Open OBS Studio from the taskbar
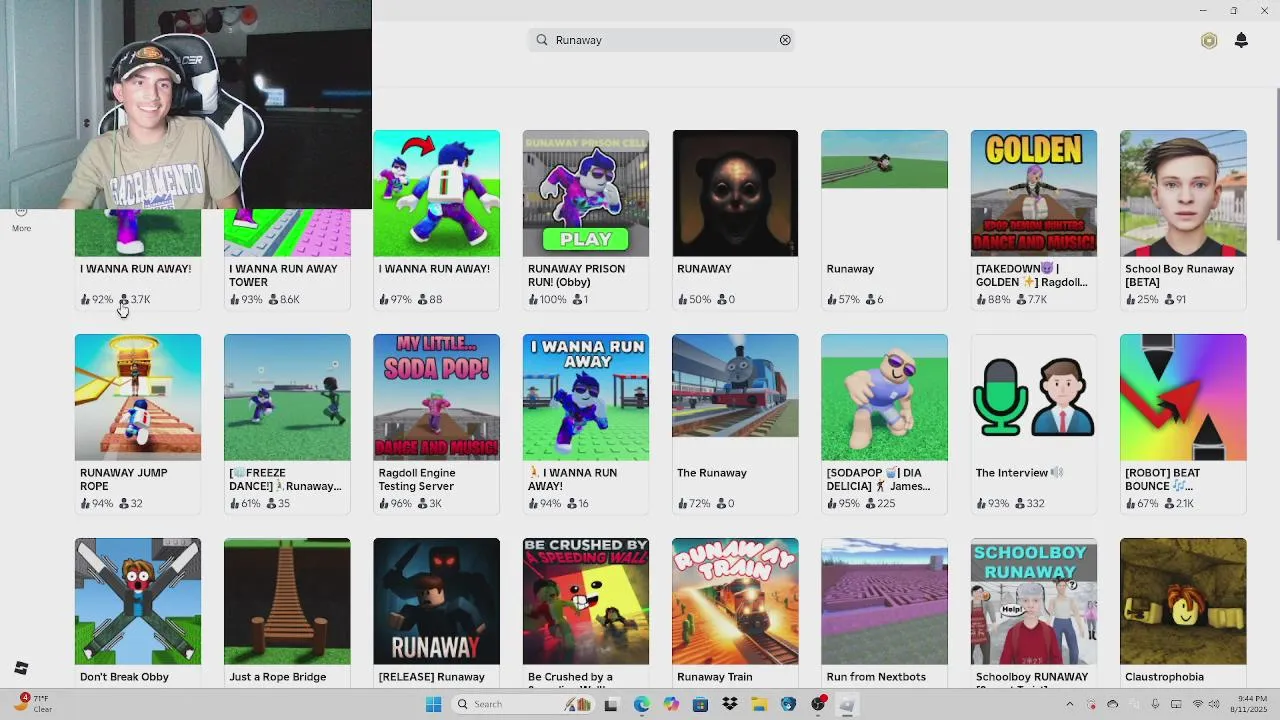 tap(818, 704)
